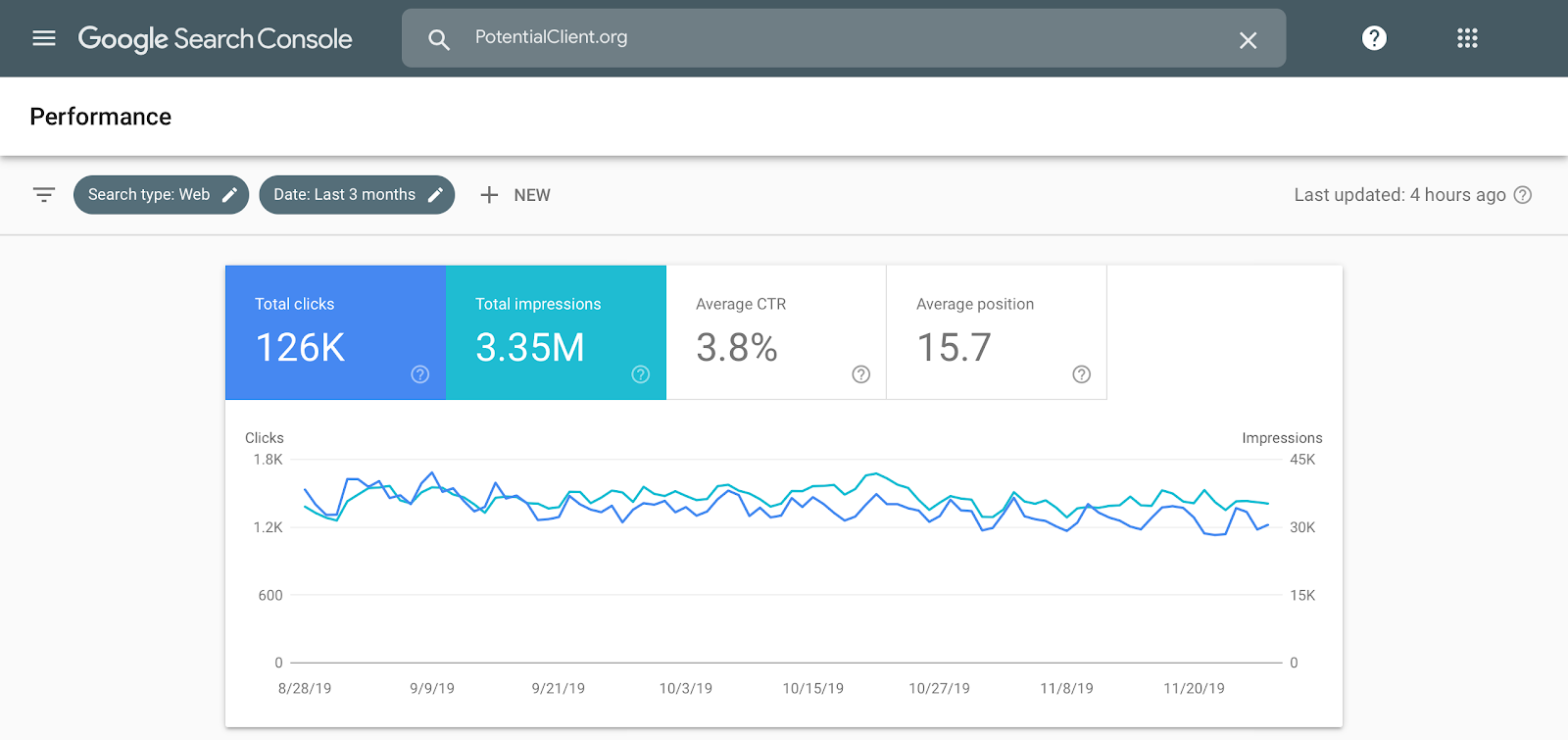Open the Date: Last 3 months chip
Screen dimensions: 1568x740
click(x=357, y=195)
